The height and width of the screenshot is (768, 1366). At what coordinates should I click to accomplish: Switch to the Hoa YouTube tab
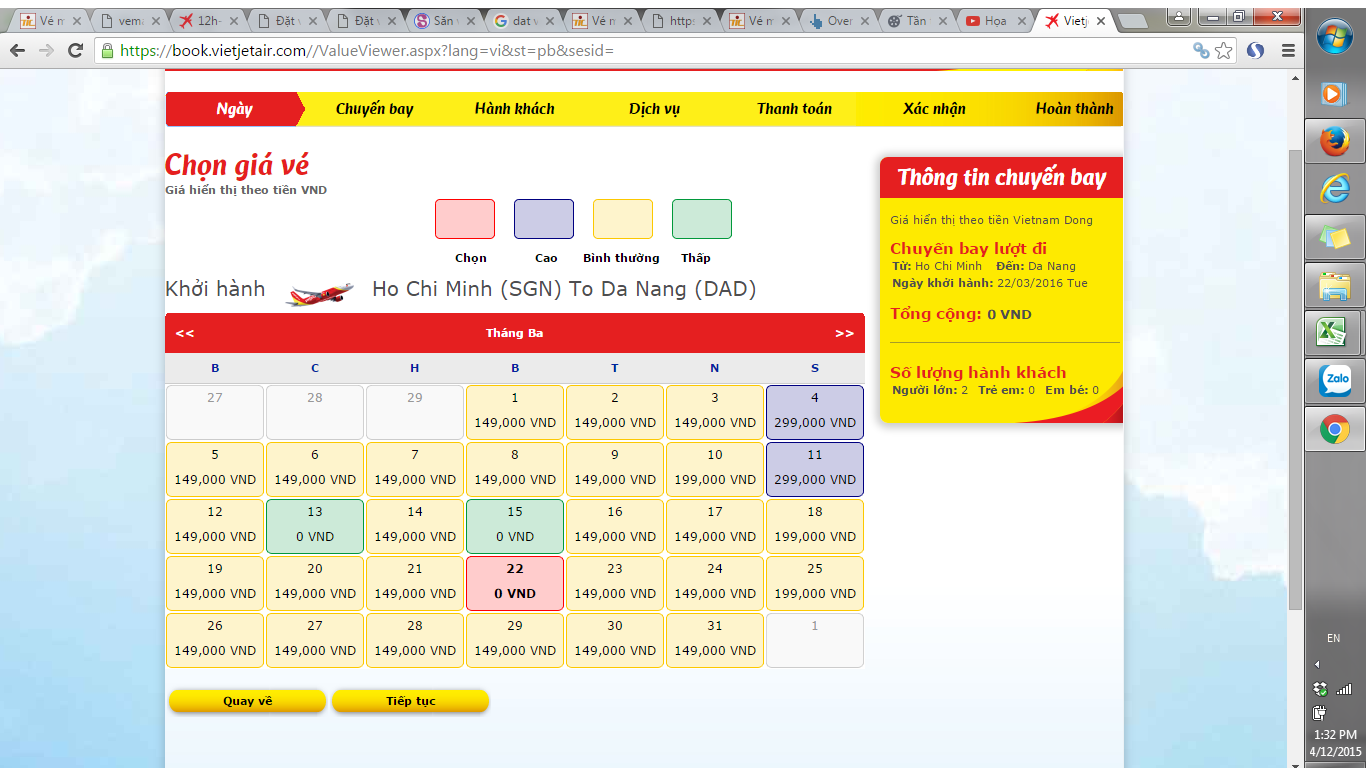(x=994, y=20)
